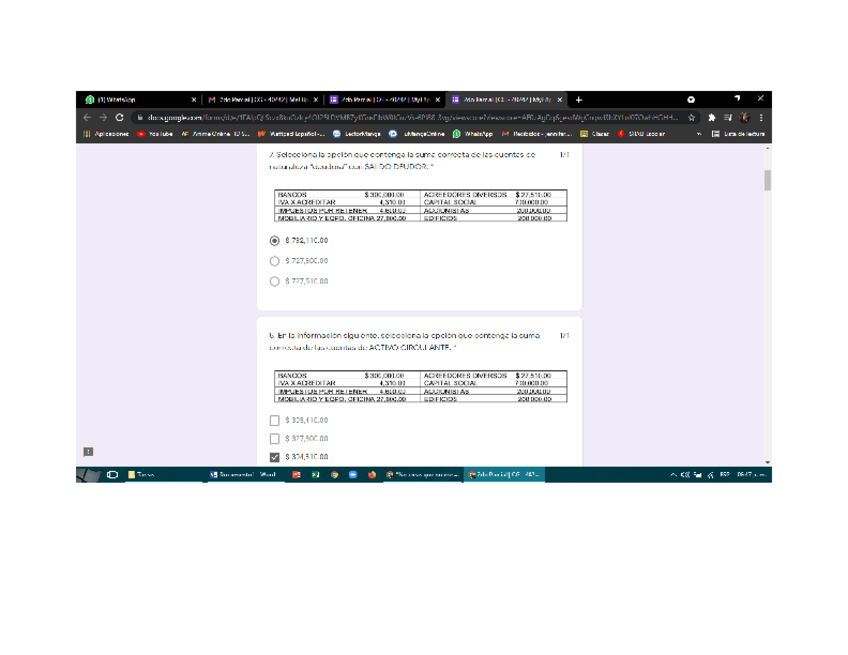Switch to the other Chrome window in taskbar
The width and height of the screenshot is (848, 655).
click(423, 475)
